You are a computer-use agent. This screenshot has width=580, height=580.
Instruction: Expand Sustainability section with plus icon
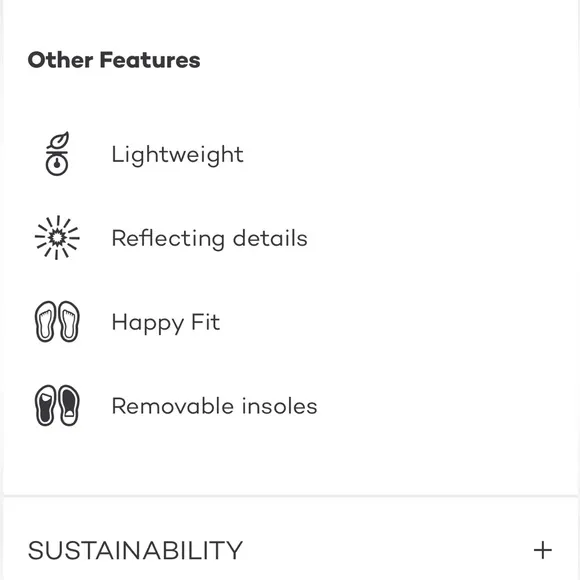[x=543, y=550]
